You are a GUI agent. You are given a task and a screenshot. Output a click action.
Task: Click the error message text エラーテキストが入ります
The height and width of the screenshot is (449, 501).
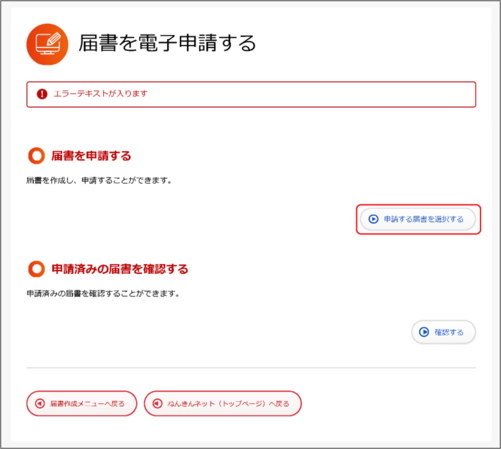pyautogui.click(x=100, y=94)
